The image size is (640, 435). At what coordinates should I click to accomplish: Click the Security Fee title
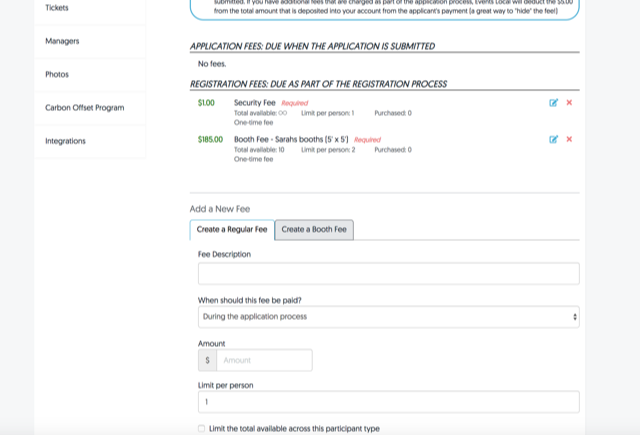coord(254,102)
